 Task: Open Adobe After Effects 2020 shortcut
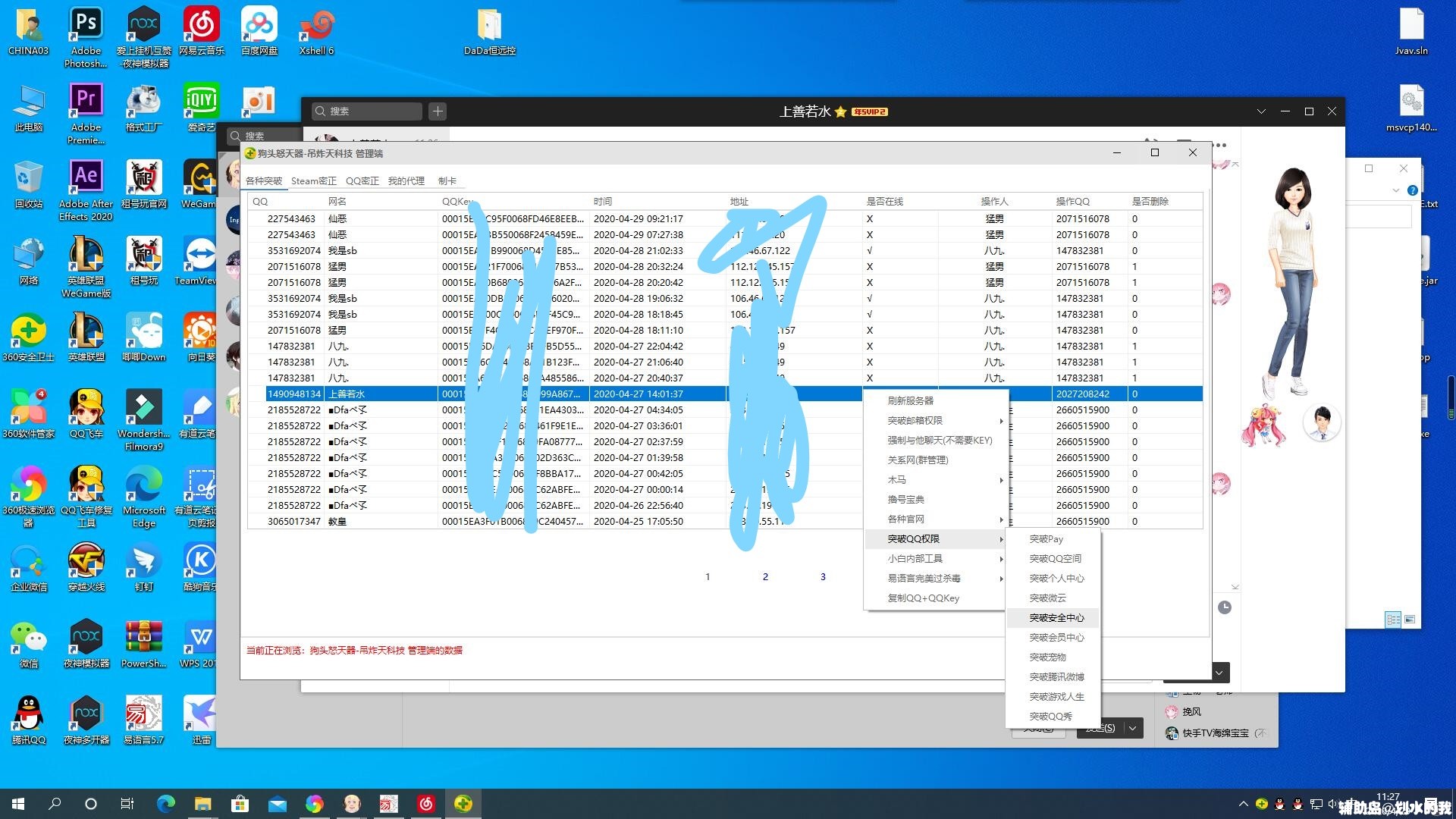pos(86,189)
